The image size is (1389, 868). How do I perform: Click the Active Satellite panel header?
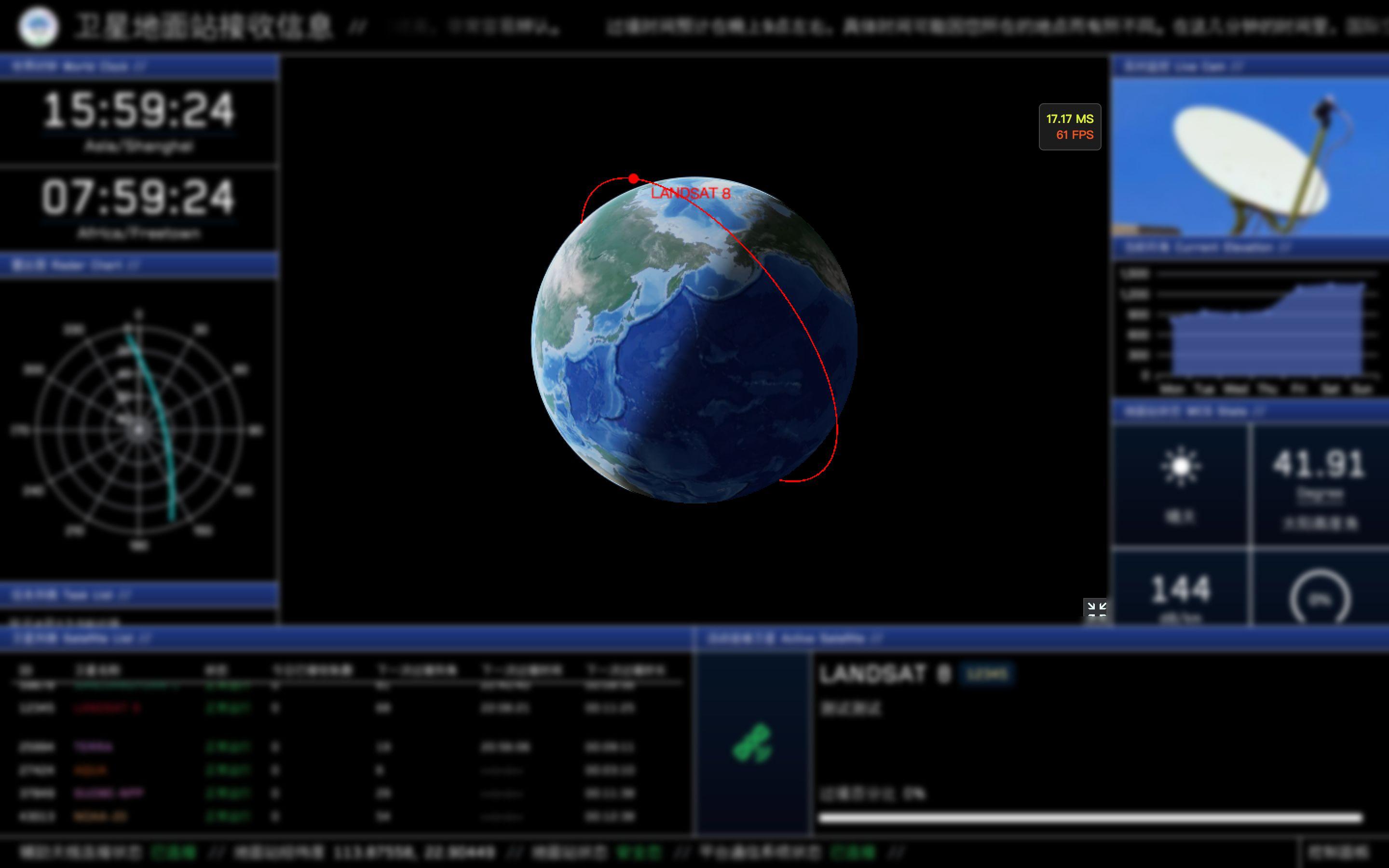[x=1041, y=638]
